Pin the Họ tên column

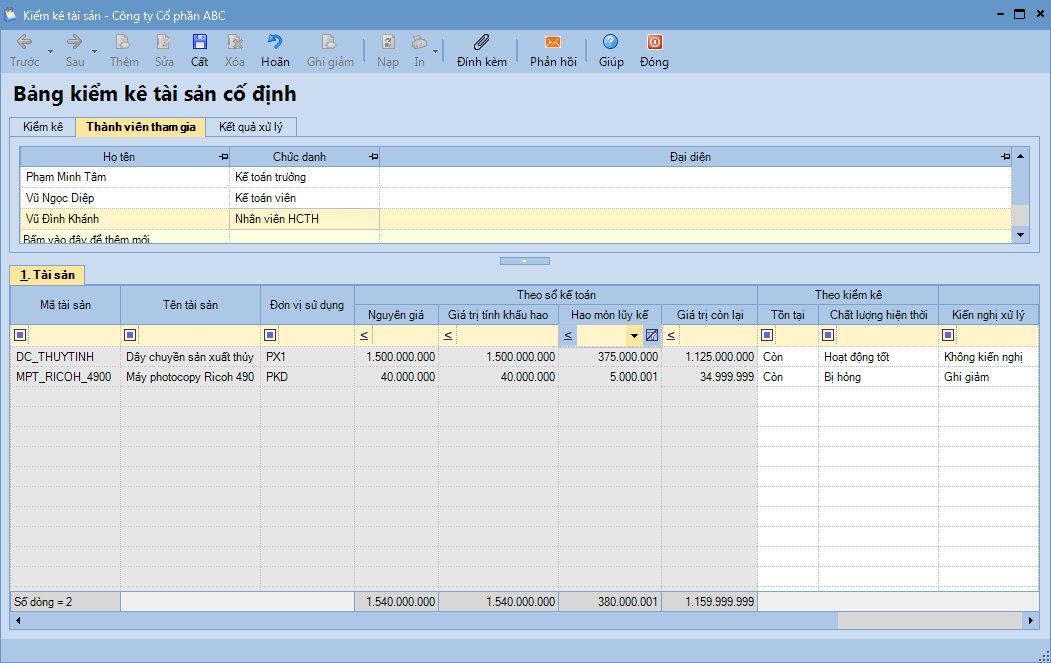(x=223, y=157)
